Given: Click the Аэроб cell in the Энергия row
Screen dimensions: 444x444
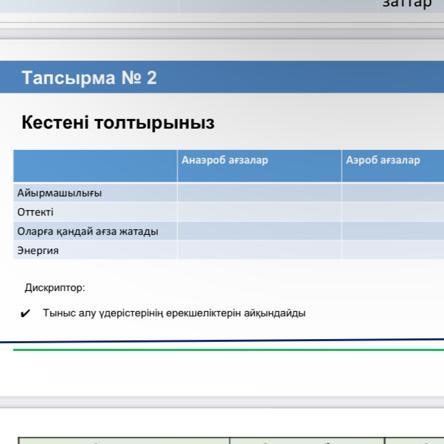Looking at the screenshot, I should pos(393,250).
